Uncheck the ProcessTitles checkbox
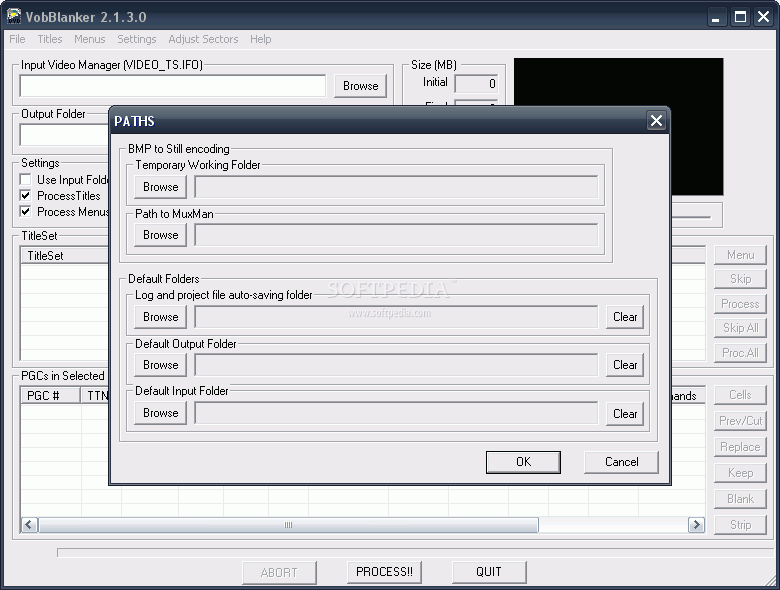The width and height of the screenshot is (780, 590). [25, 196]
